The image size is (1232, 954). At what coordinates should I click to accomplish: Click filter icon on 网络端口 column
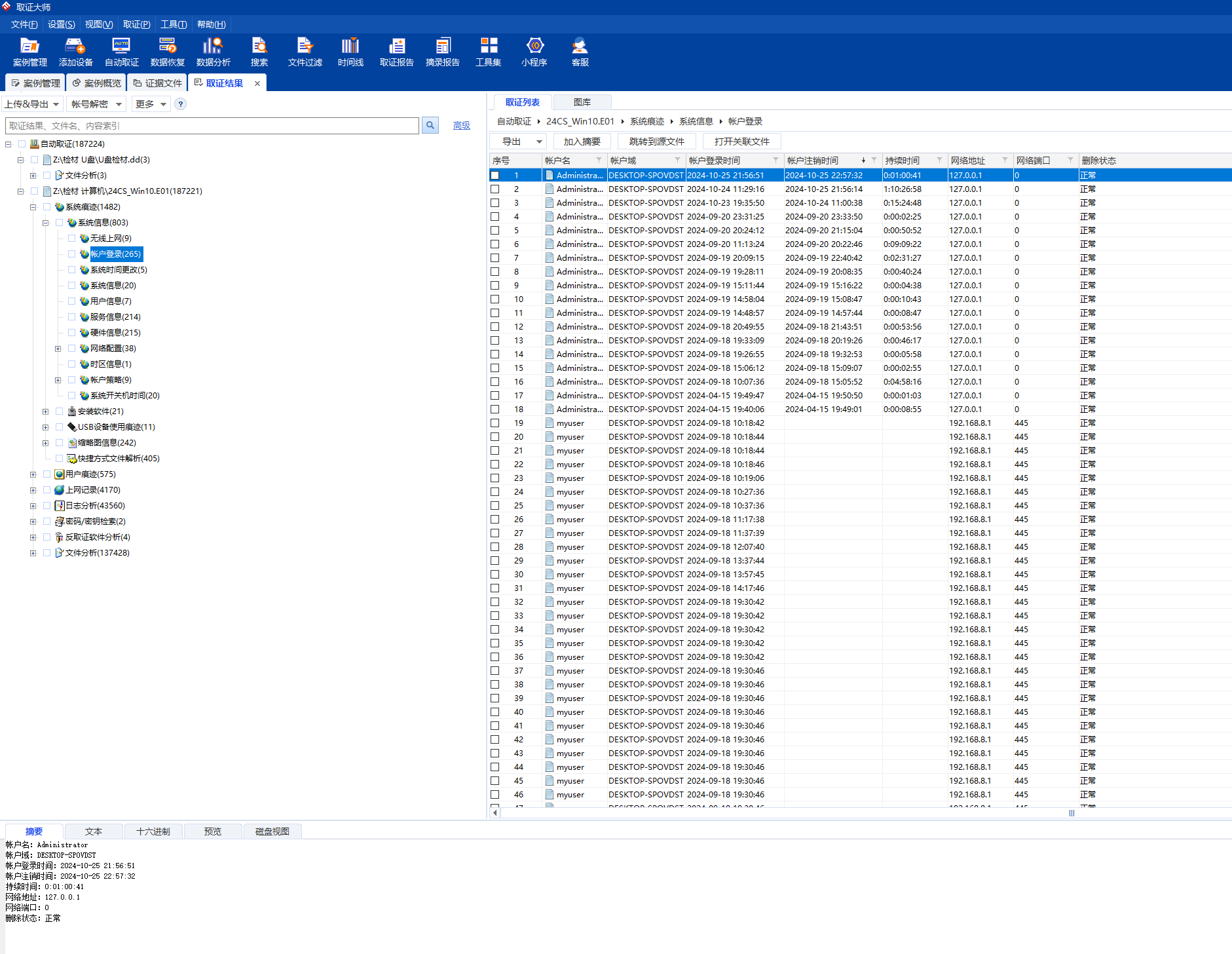[x=1070, y=160]
